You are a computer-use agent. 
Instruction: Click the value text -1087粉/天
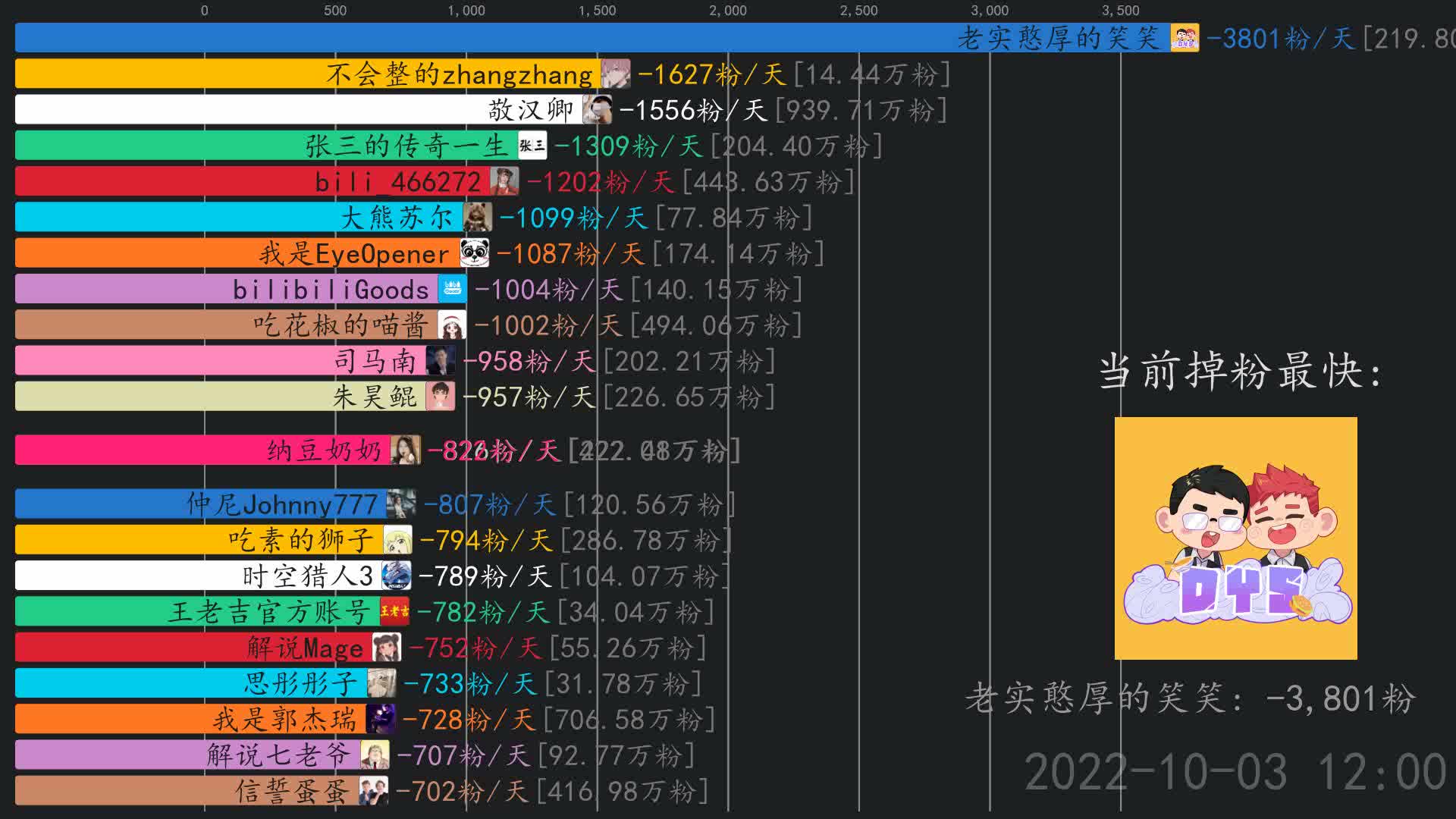pyautogui.click(x=571, y=253)
